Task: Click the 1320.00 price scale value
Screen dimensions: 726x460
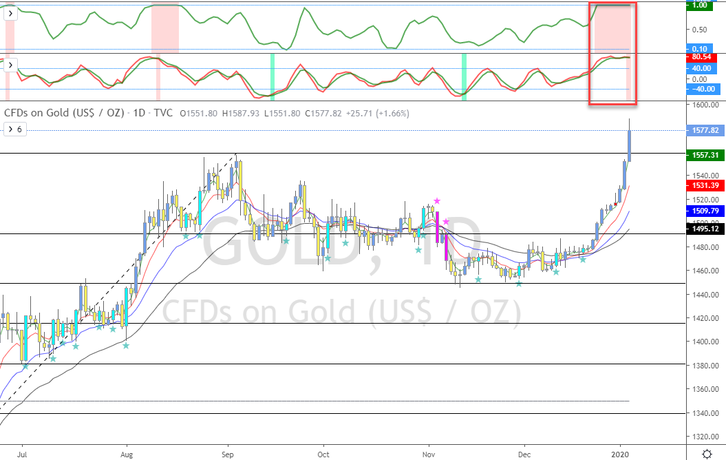Action: [x=706, y=437]
